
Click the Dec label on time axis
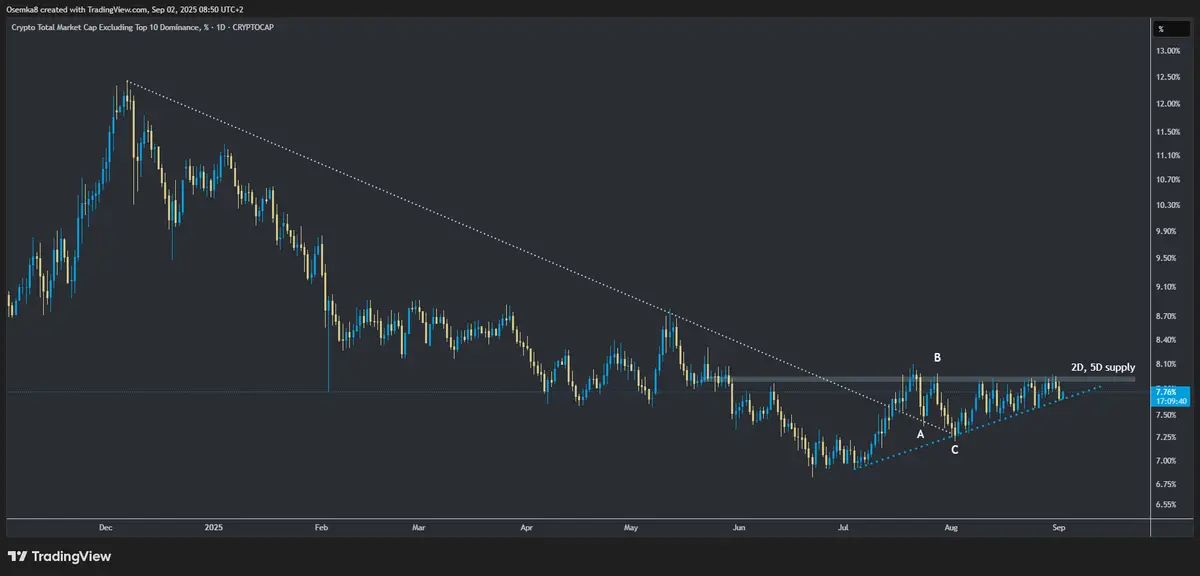(x=105, y=526)
